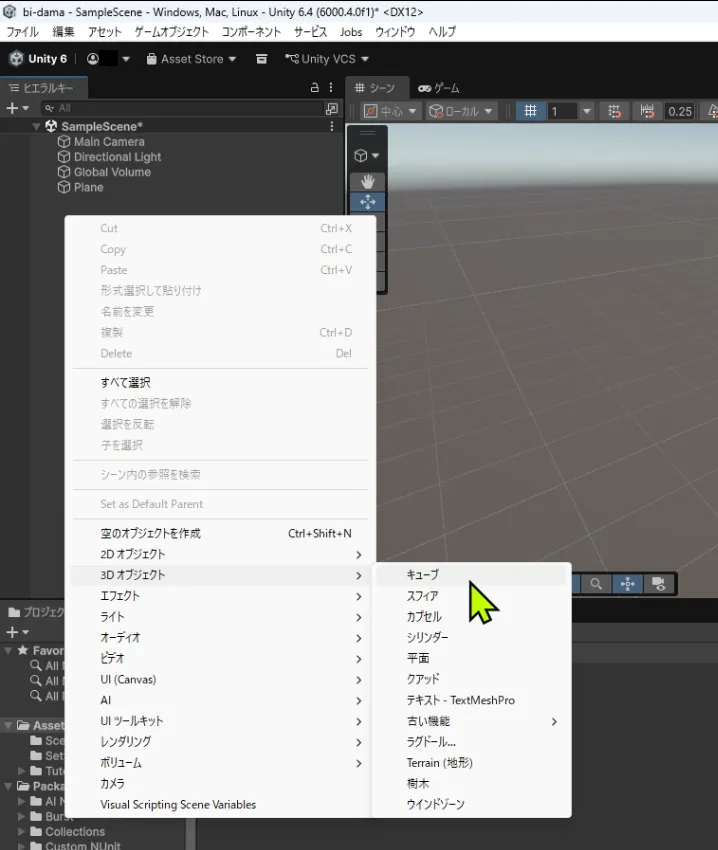Click the magnifier icon in scene navigation bar

coord(596,584)
